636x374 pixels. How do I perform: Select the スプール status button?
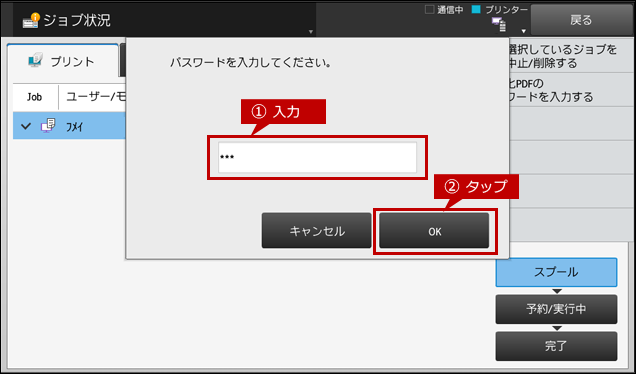[x=556, y=272]
